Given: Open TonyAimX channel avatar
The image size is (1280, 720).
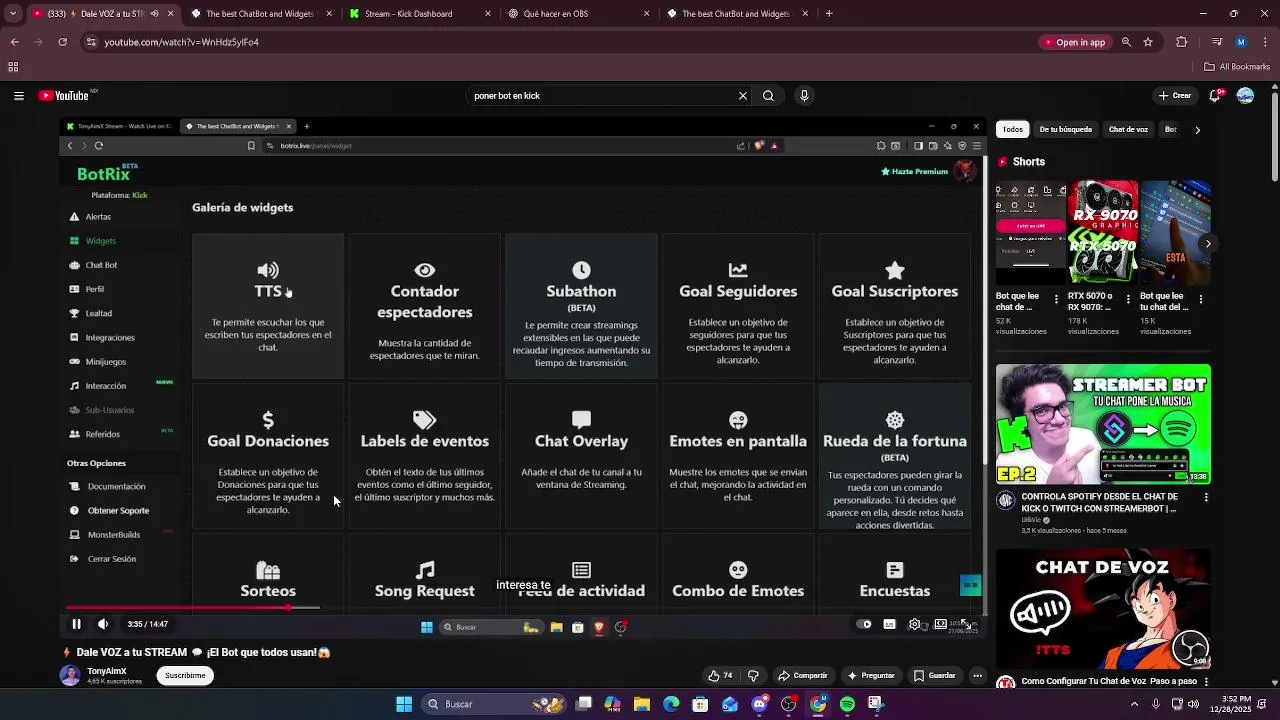Looking at the screenshot, I should [x=70, y=675].
